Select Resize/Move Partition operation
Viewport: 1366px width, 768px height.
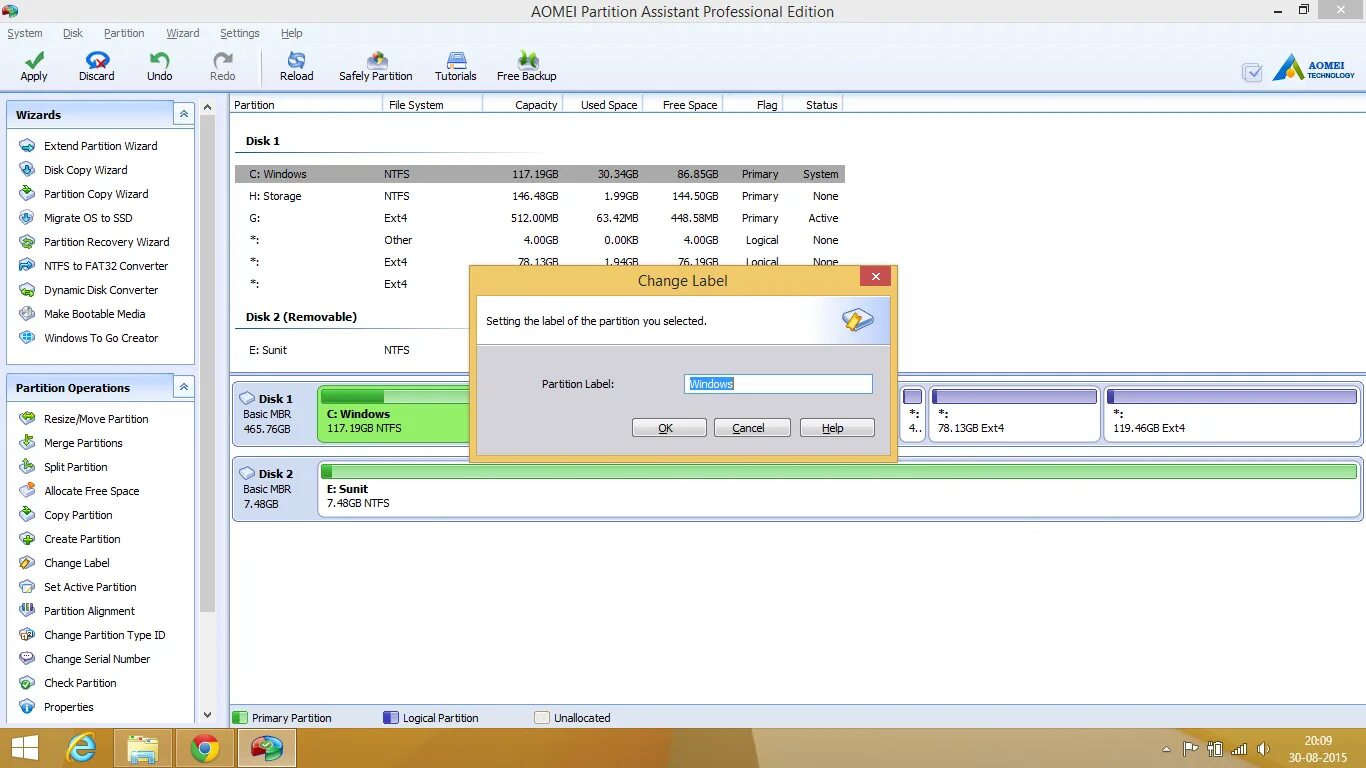pyautogui.click(x=96, y=419)
